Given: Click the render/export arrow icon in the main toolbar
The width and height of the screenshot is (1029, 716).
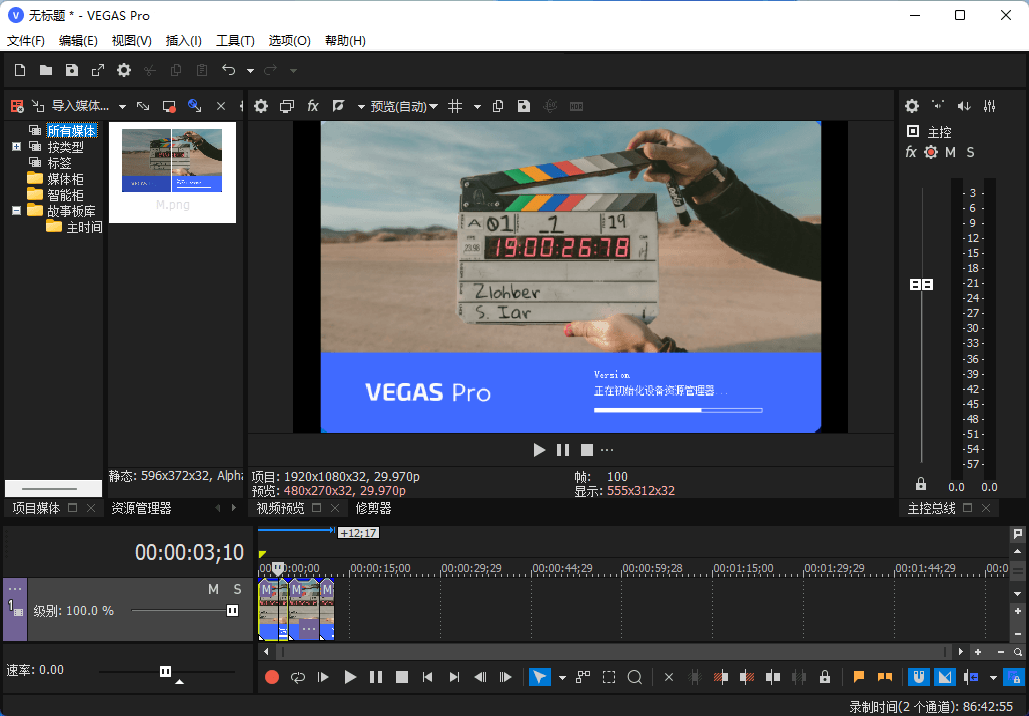Looking at the screenshot, I should pyautogui.click(x=98, y=70).
